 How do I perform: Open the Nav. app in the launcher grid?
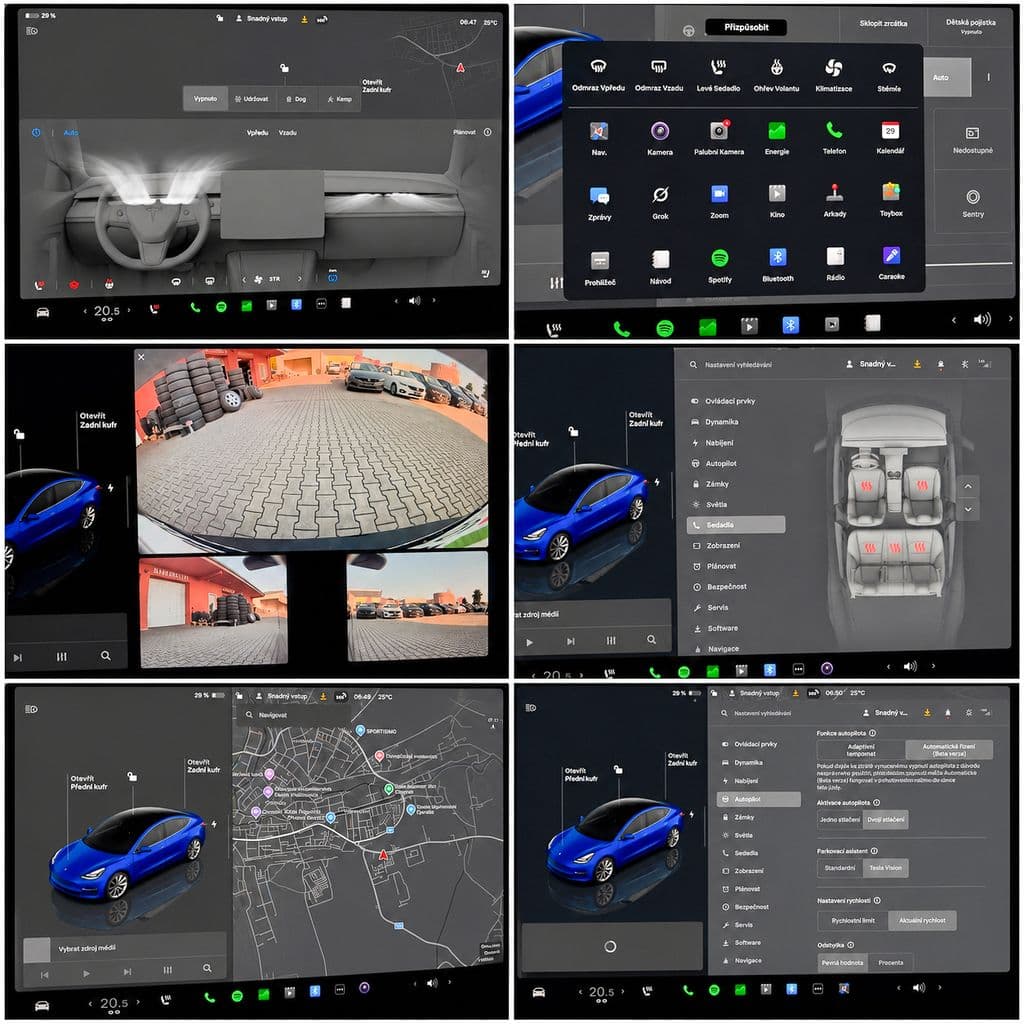[x=599, y=138]
